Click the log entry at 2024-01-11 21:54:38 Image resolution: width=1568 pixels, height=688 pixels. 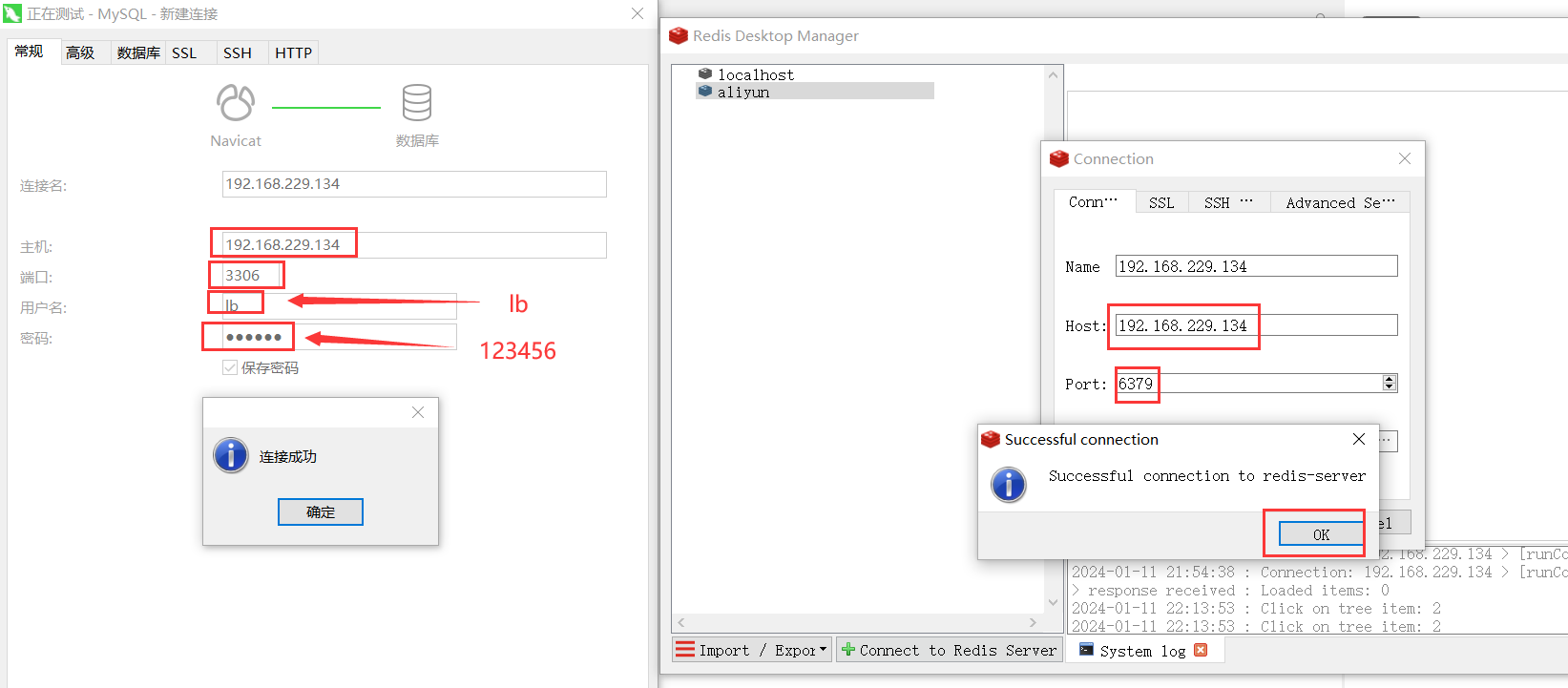(1319, 573)
